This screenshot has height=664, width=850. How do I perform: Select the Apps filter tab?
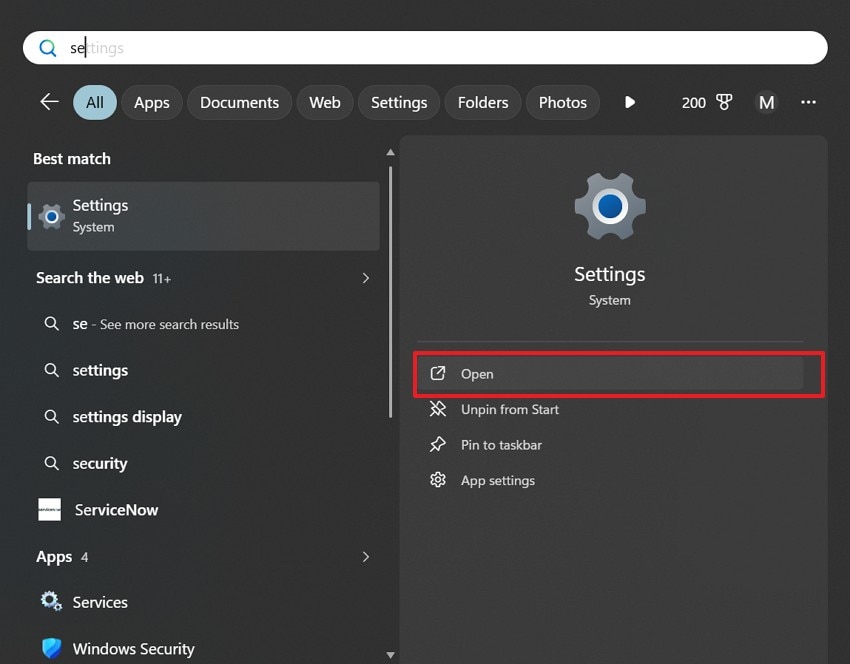[x=152, y=102]
